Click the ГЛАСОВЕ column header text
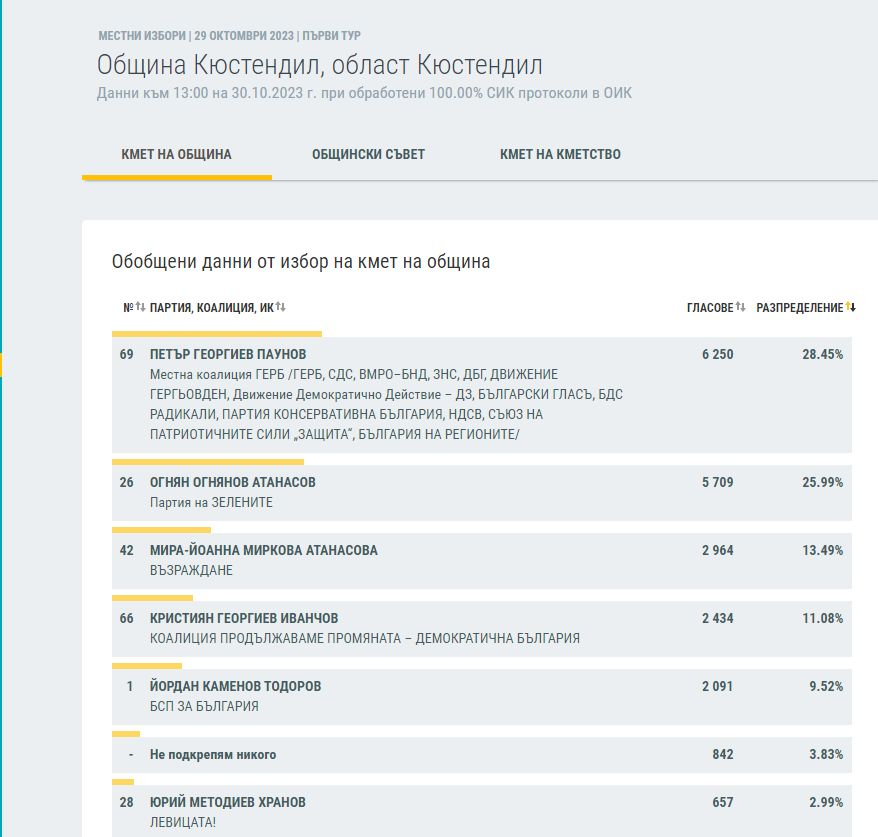The image size is (878, 837). (x=709, y=308)
